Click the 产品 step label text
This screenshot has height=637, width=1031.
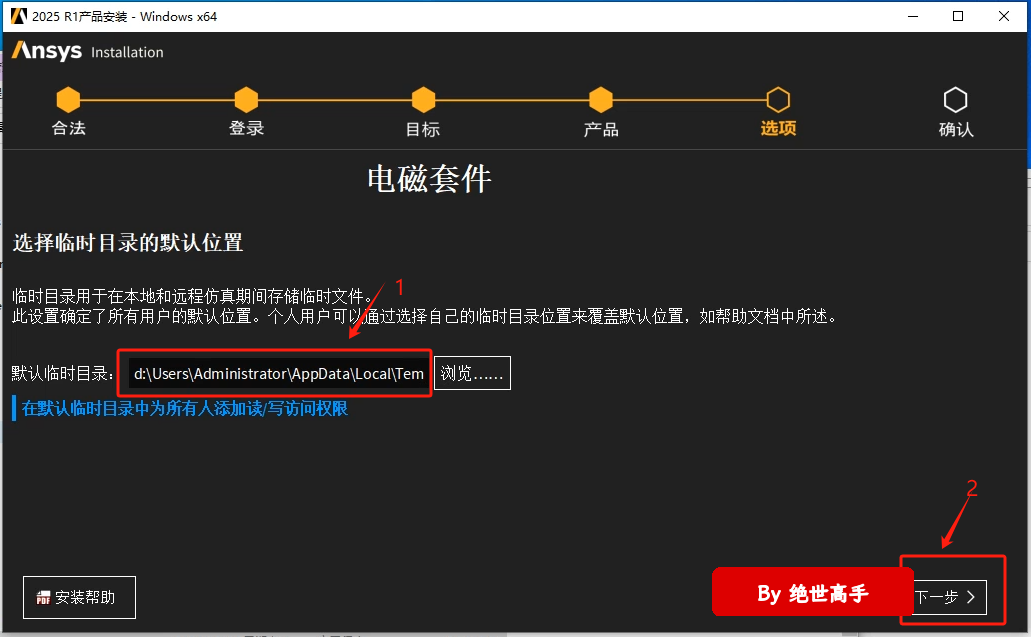600,129
